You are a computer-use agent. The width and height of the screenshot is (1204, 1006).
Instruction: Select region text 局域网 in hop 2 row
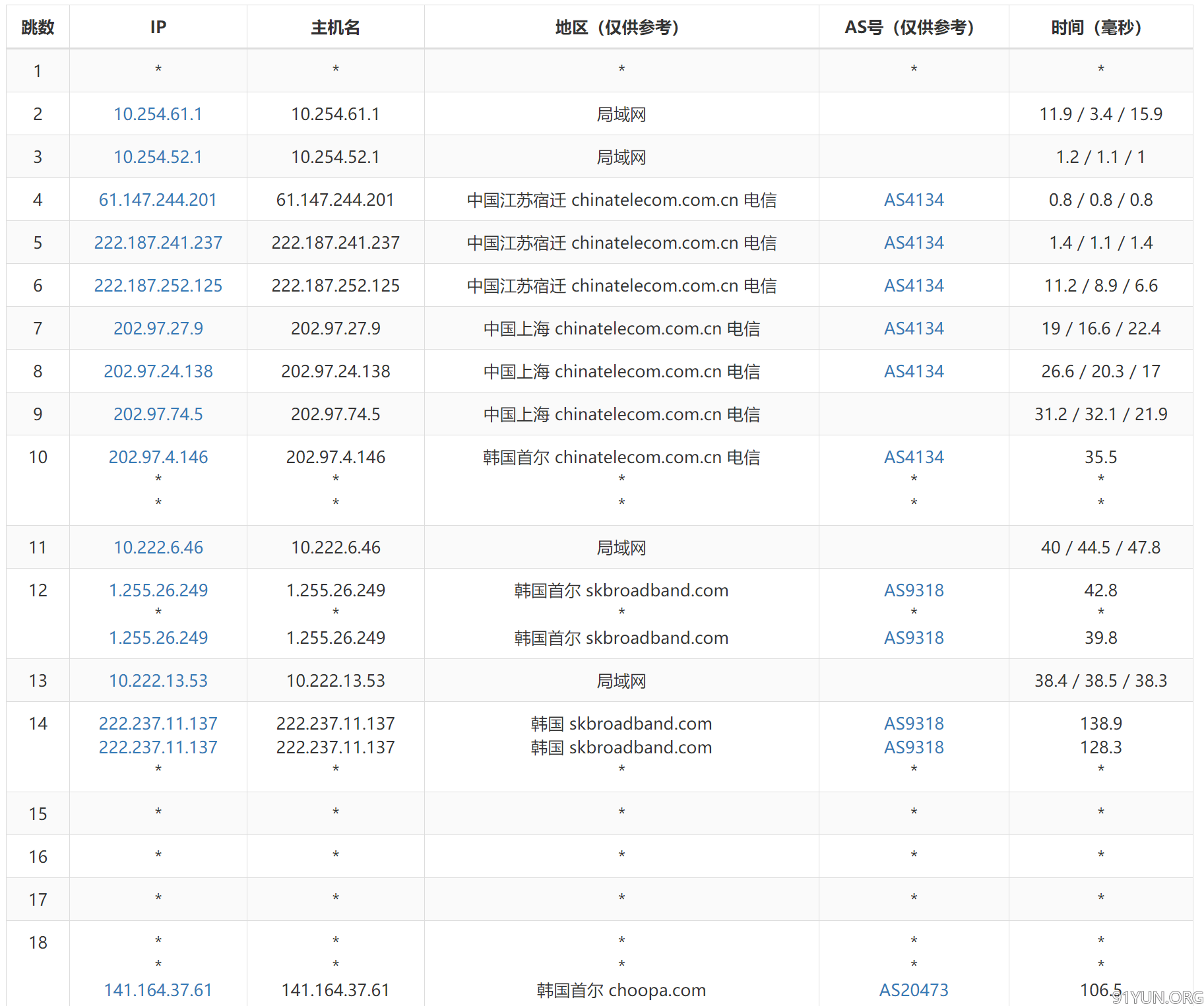point(621,114)
